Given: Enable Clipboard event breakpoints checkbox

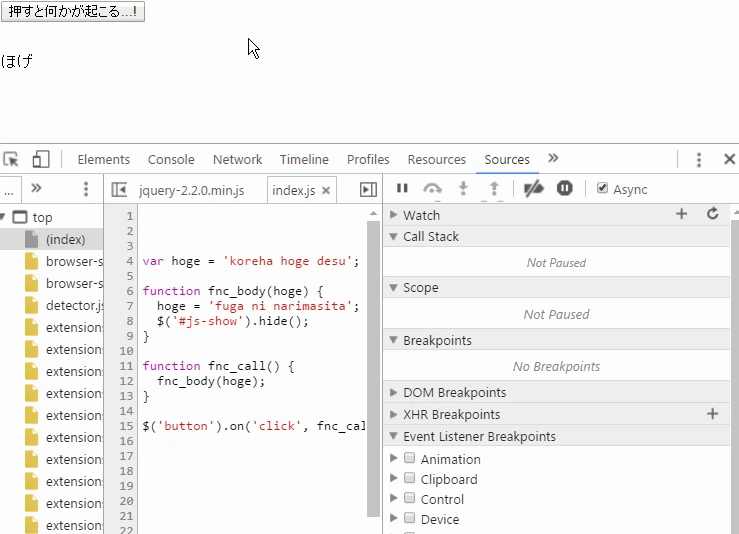Looking at the screenshot, I should [410, 478].
